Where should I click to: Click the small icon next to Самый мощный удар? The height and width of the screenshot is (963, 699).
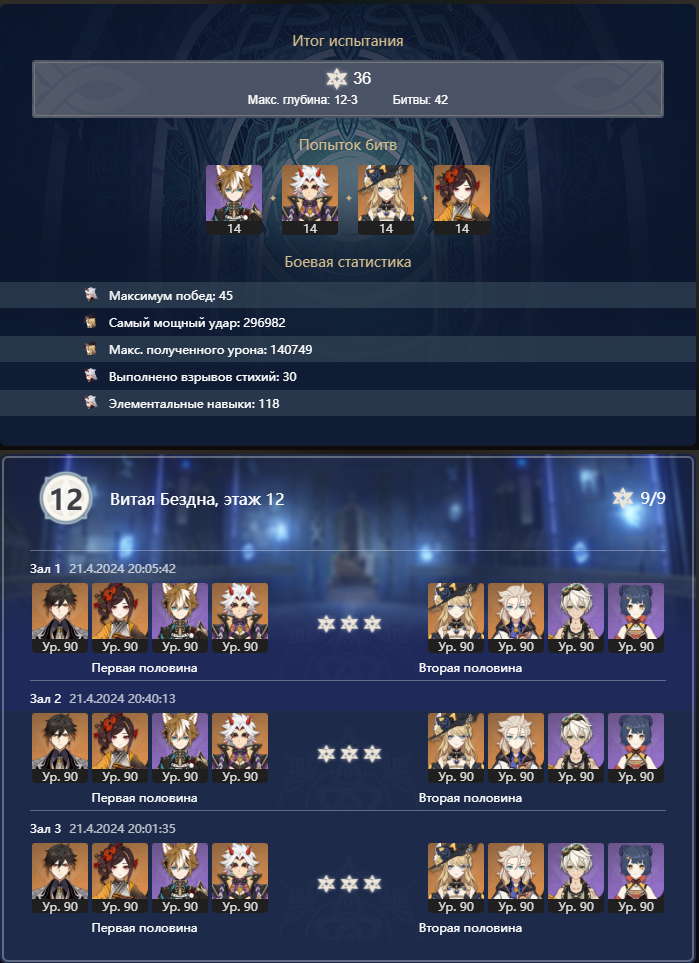tap(91, 322)
